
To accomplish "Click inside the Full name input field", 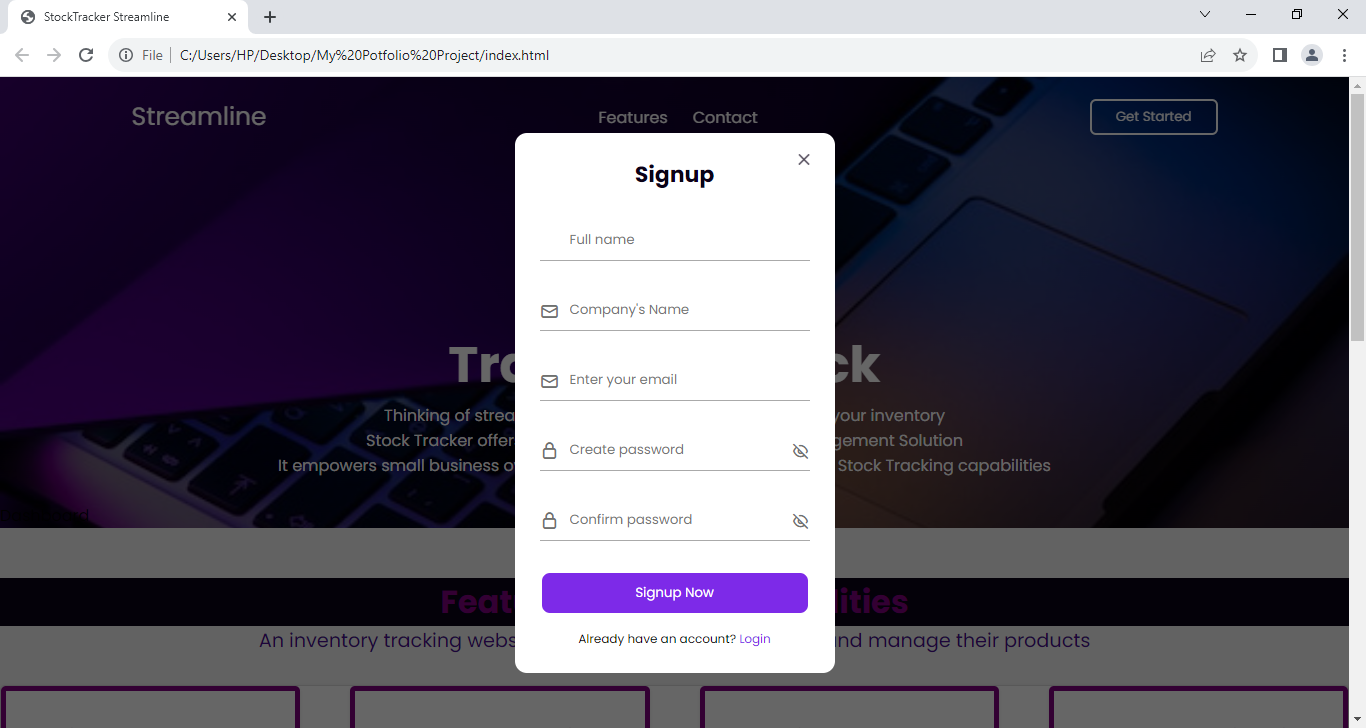I will click(x=674, y=239).
